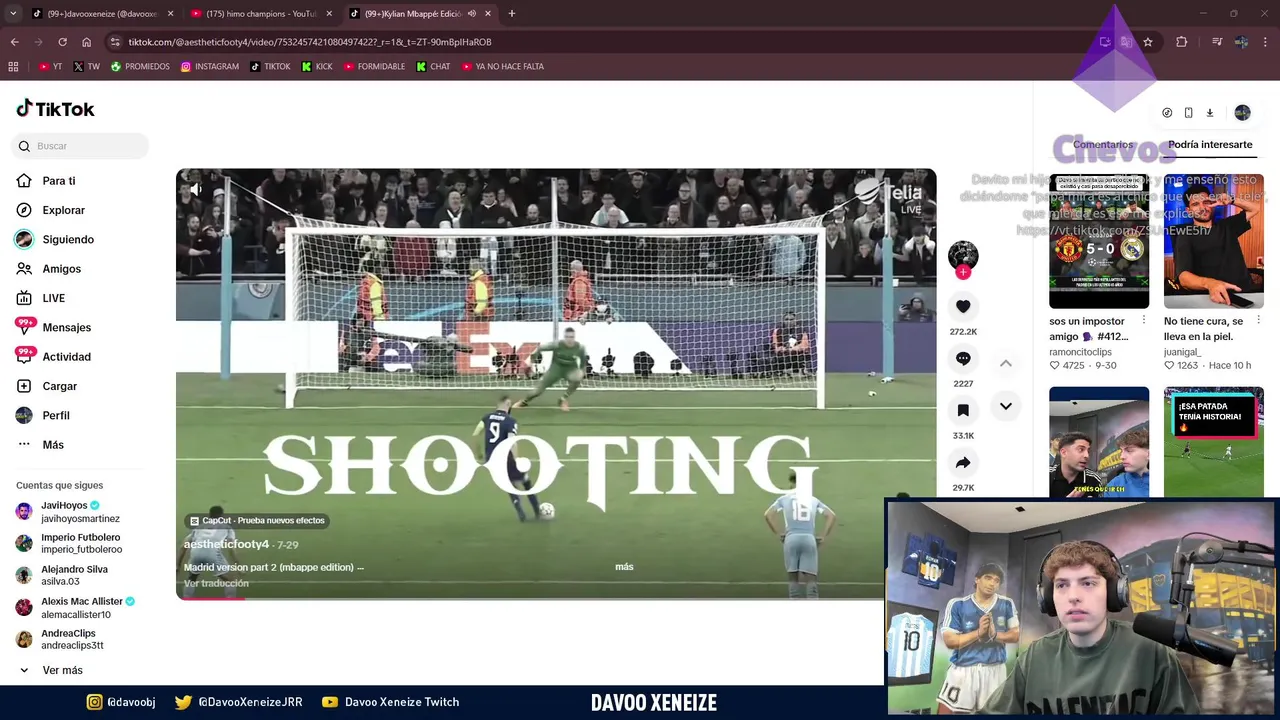Open the ESA PATADA TENIA HISTORIA thumbnail

pyautogui.click(x=1213, y=441)
